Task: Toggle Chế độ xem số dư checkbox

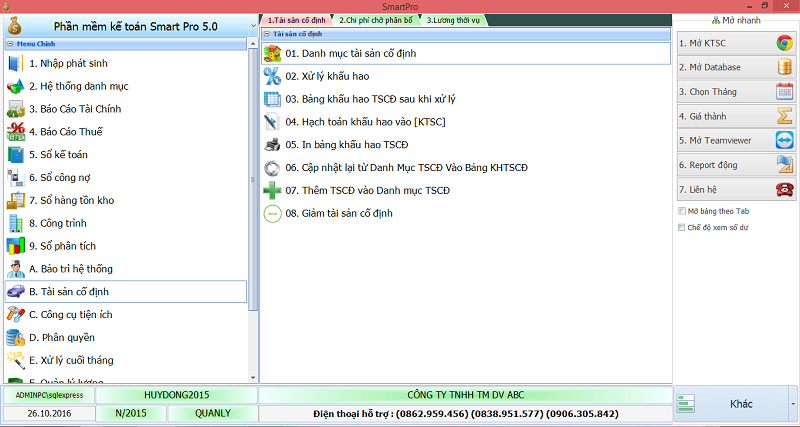Action: pyautogui.click(x=681, y=228)
